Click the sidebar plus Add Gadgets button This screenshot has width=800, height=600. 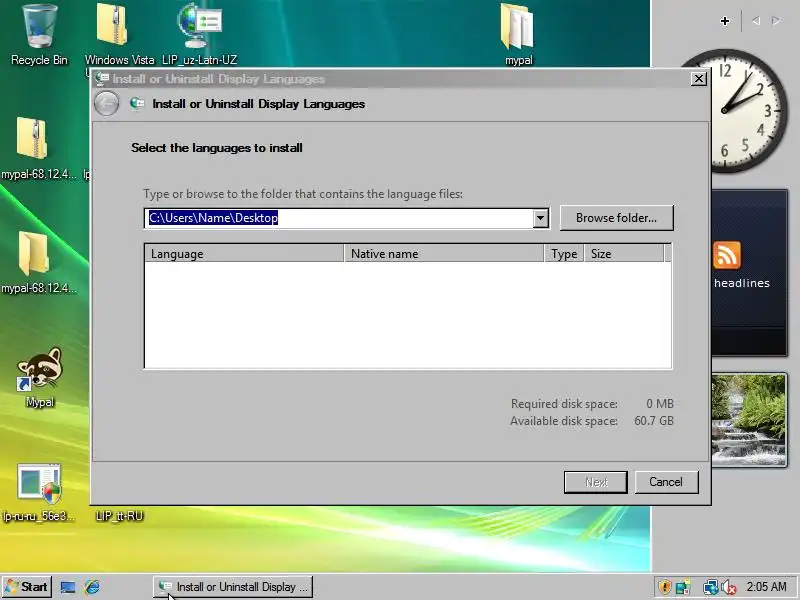pos(725,21)
